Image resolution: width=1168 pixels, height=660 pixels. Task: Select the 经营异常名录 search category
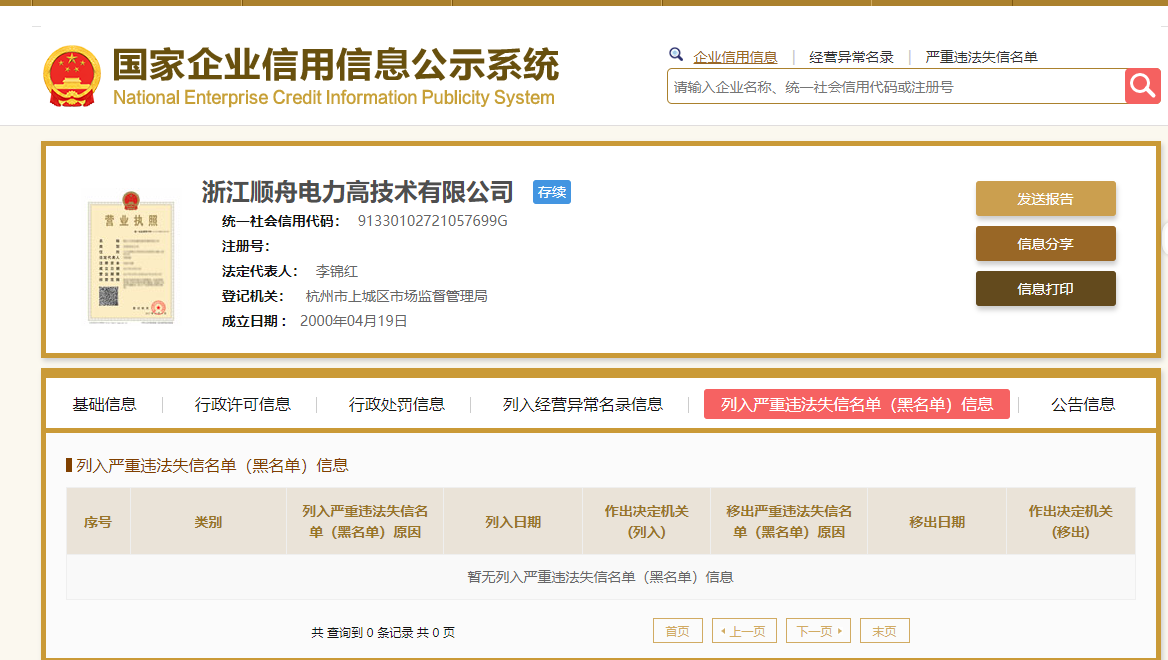tap(851, 57)
